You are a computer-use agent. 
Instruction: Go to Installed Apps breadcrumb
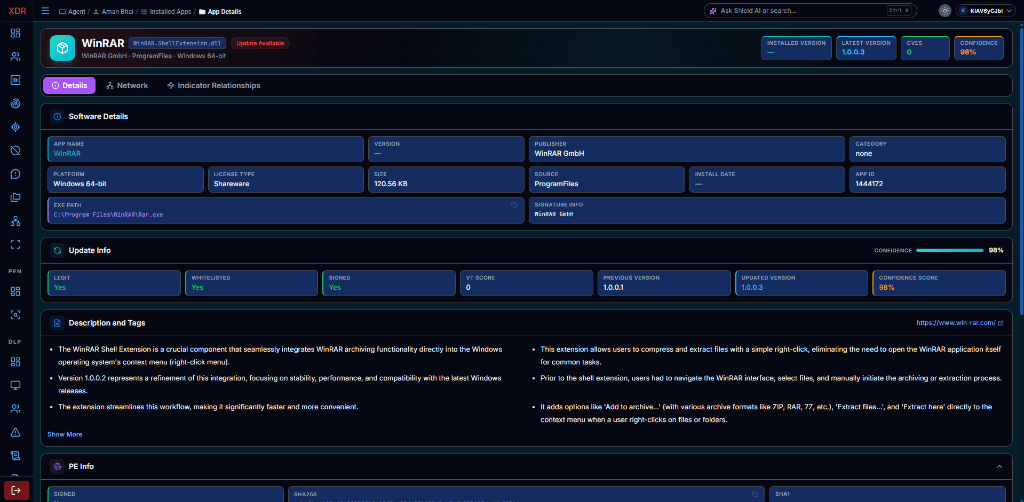coord(166,12)
